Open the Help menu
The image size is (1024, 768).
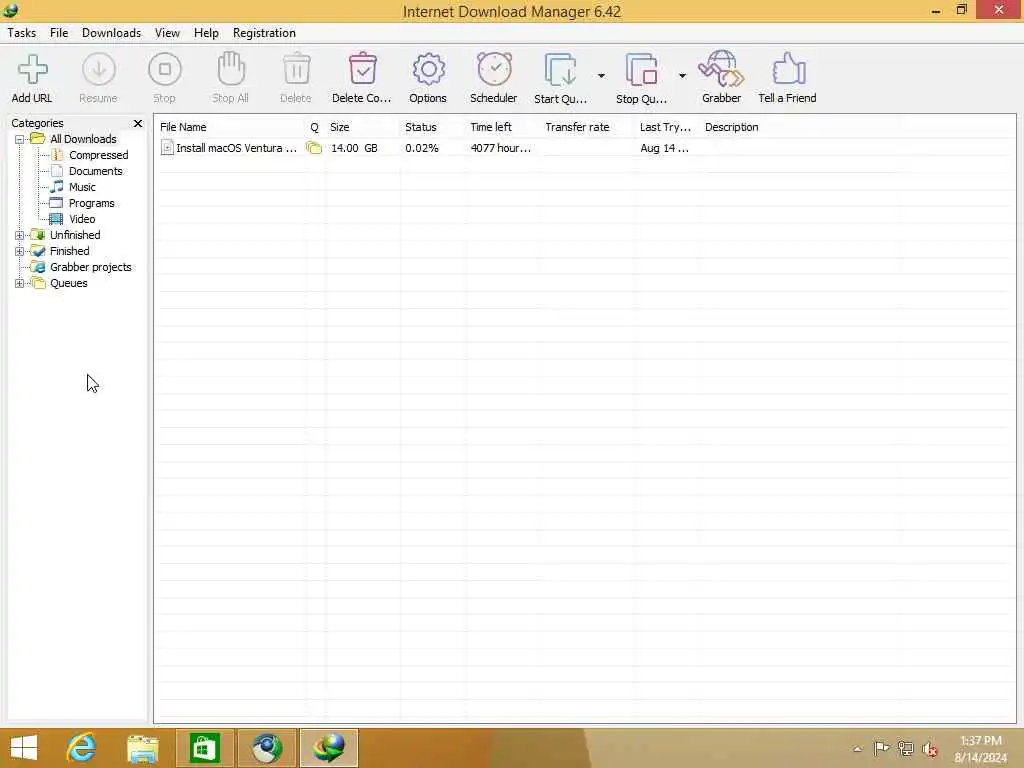pyautogui.click(x=206, y=33)
